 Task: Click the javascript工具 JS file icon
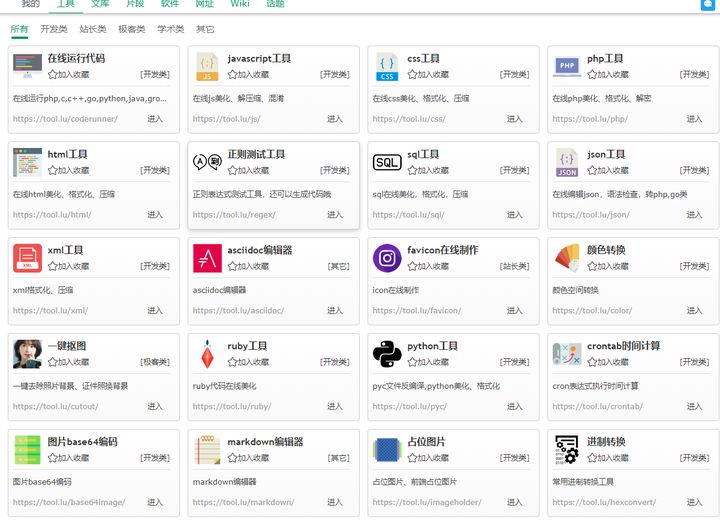pyautogui.click(x=207, y=67)
